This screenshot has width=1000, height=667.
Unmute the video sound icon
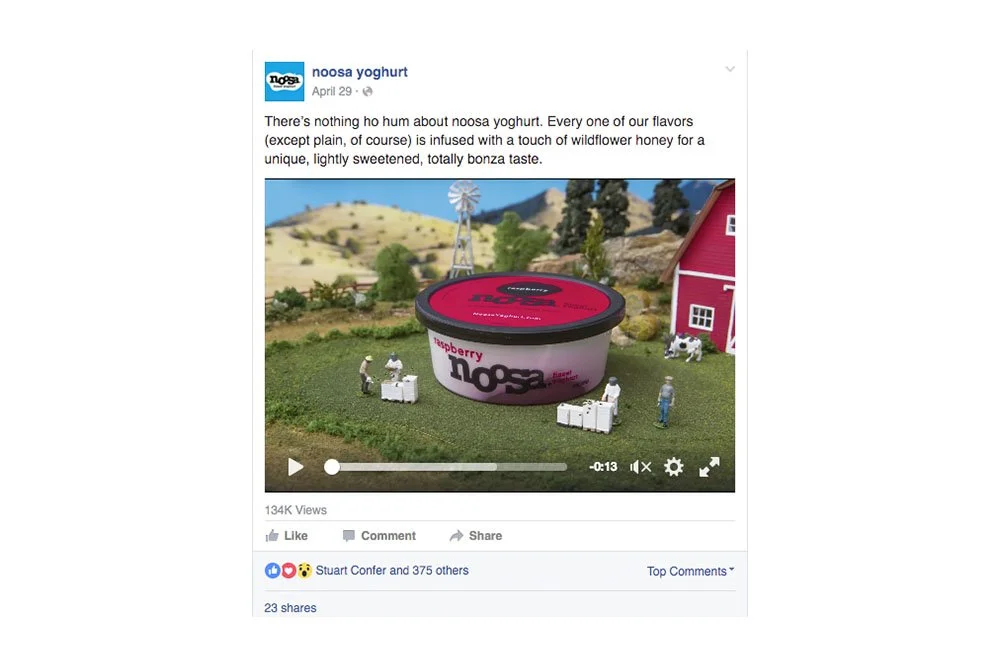tap(640, 467)
